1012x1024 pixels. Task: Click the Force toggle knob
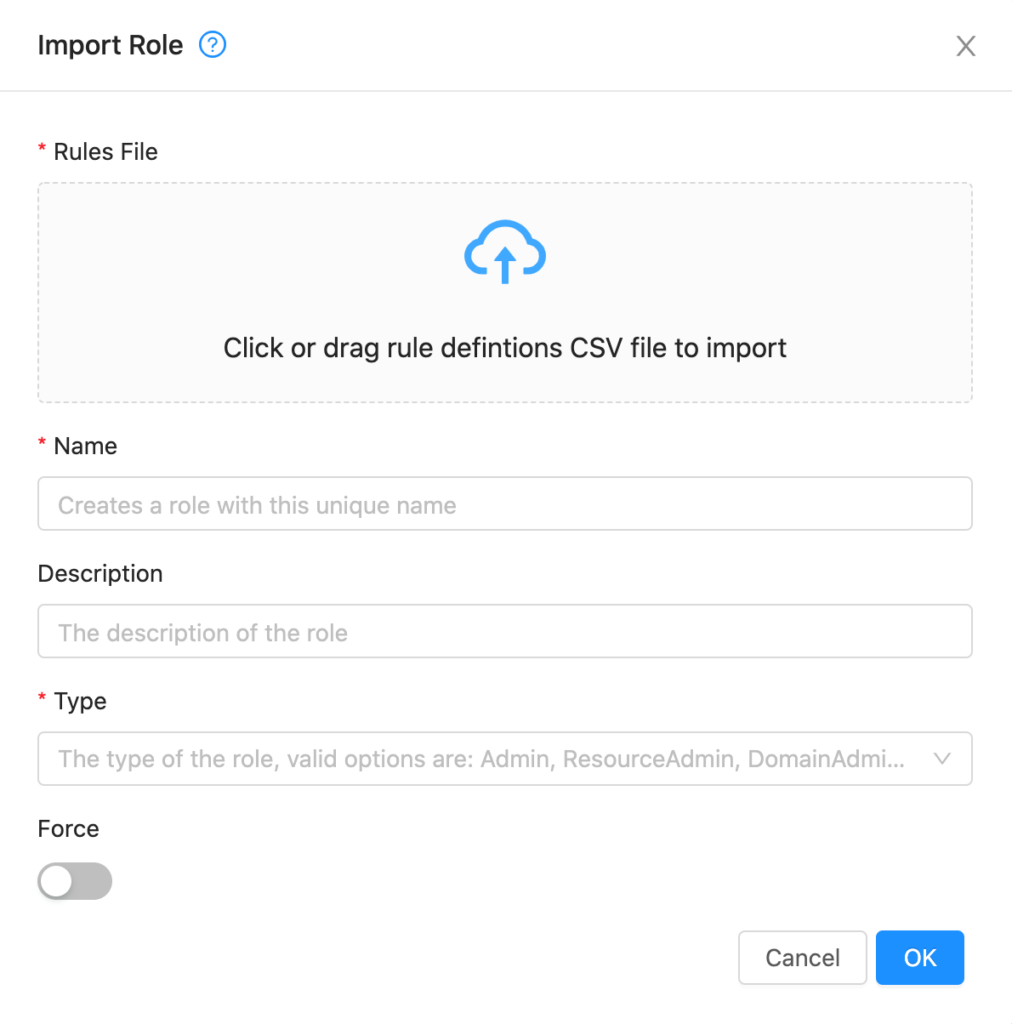[57, 881]
